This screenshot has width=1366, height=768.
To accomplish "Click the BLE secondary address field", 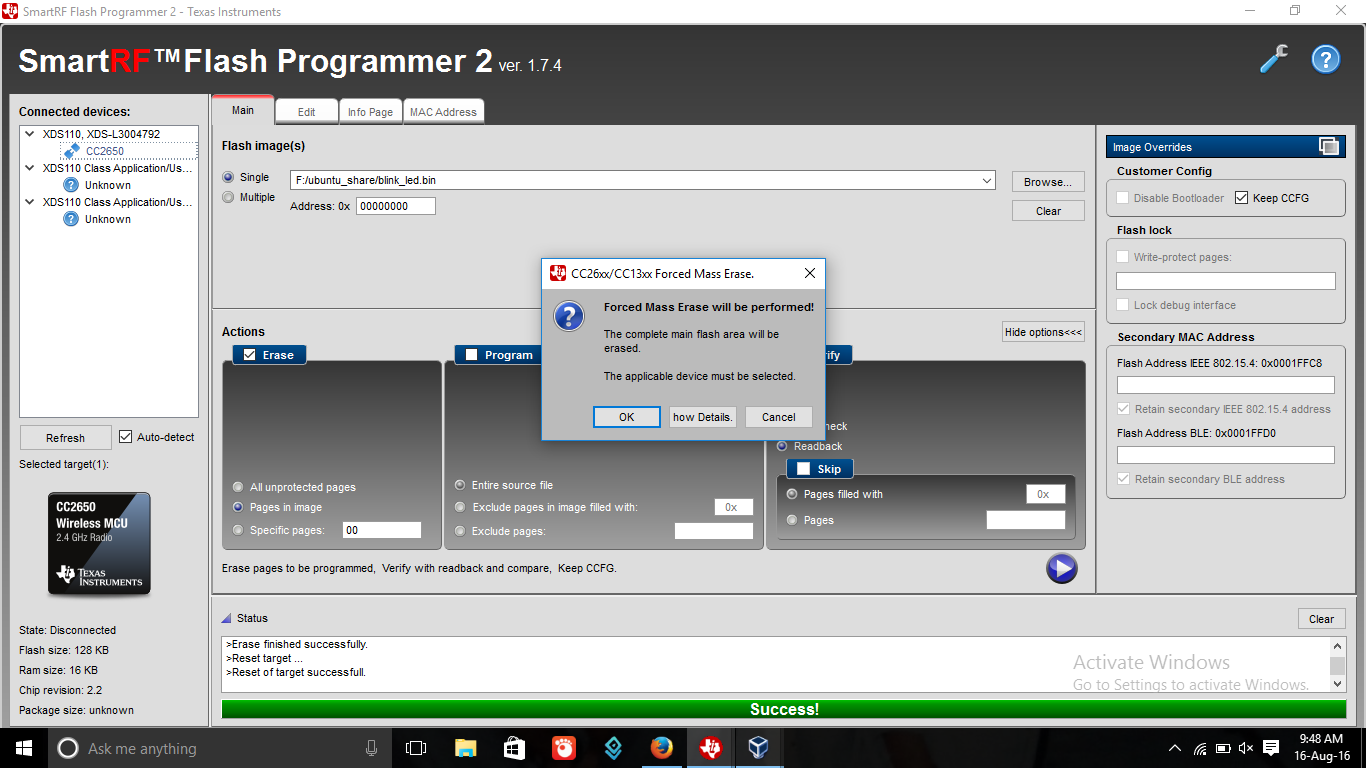I will tap(1225, 455).
